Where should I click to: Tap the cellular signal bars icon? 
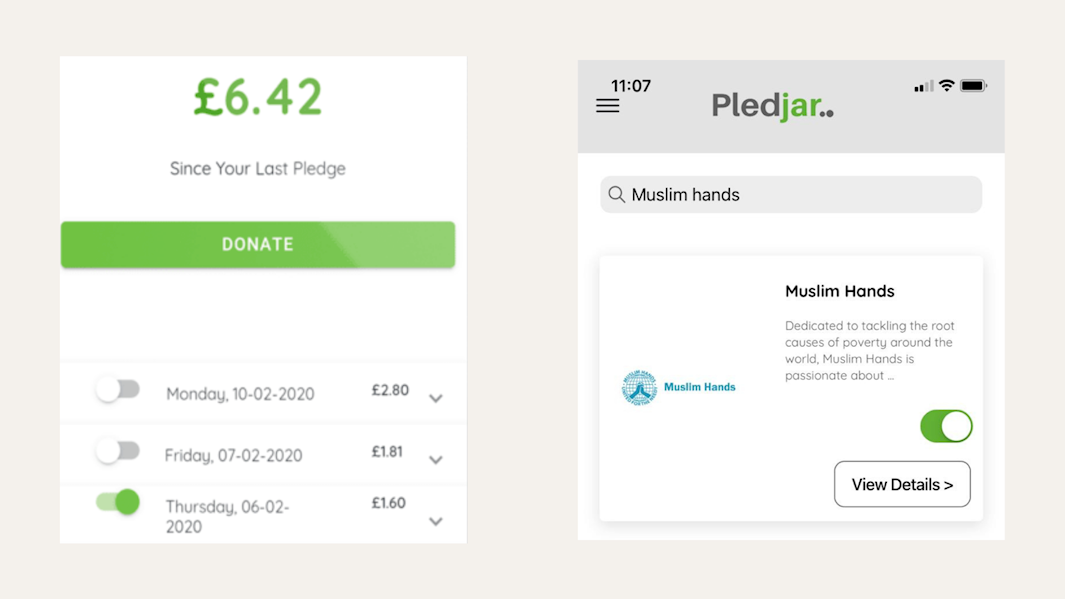coord(924,86)
